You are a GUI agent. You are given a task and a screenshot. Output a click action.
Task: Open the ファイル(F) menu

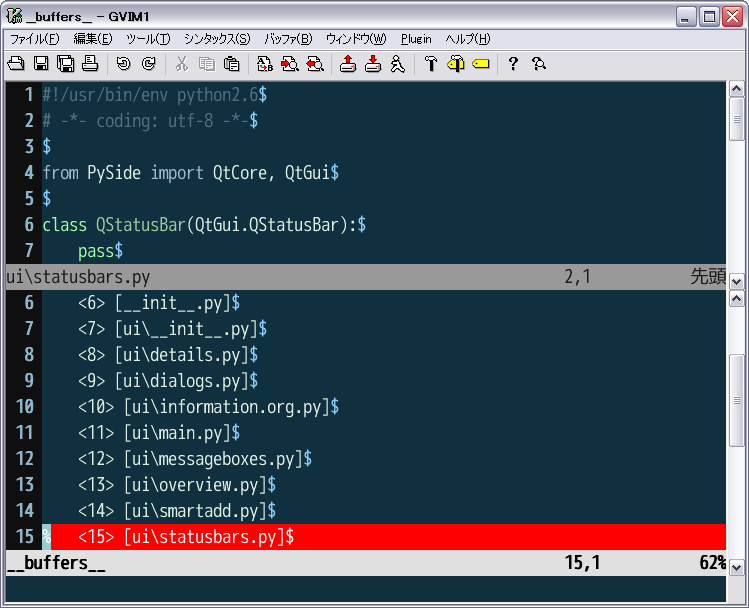(x=35, y=39)
